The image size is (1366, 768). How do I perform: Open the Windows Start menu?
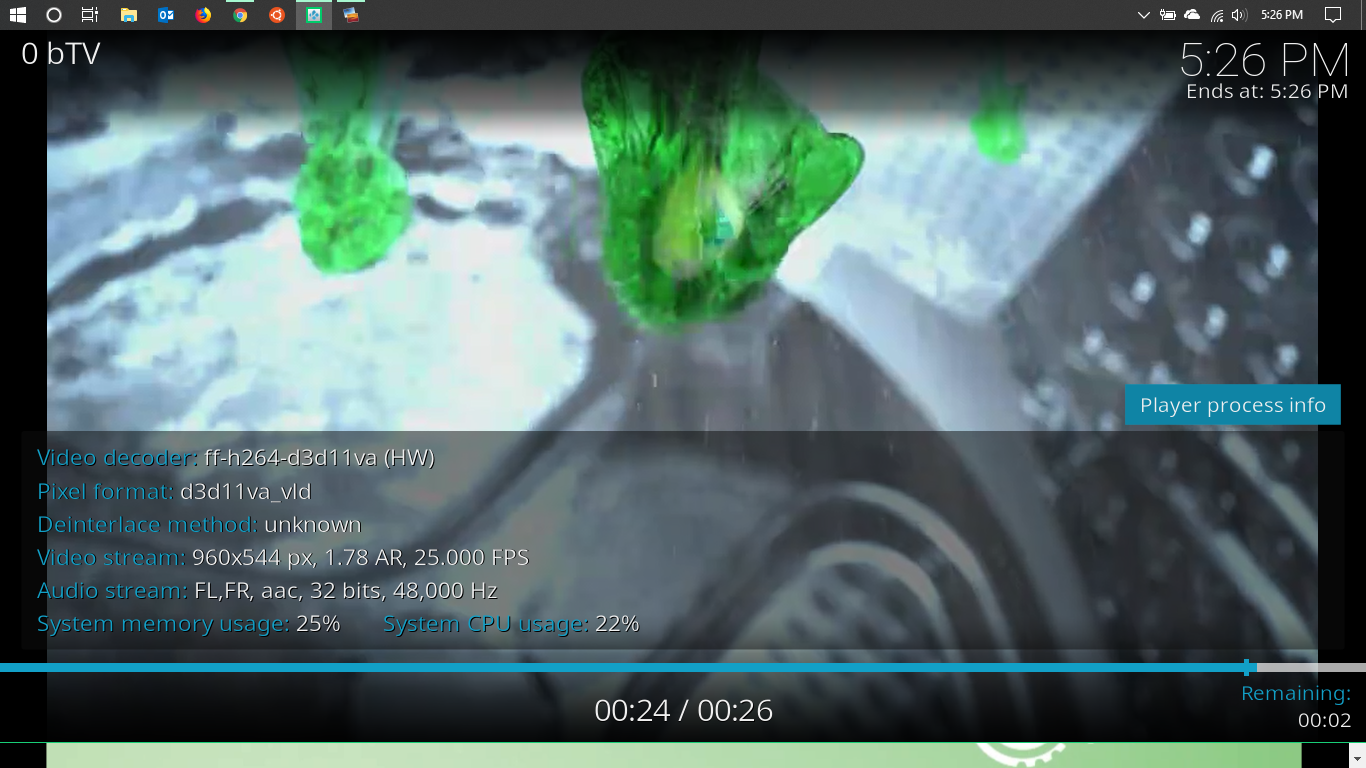17,15
